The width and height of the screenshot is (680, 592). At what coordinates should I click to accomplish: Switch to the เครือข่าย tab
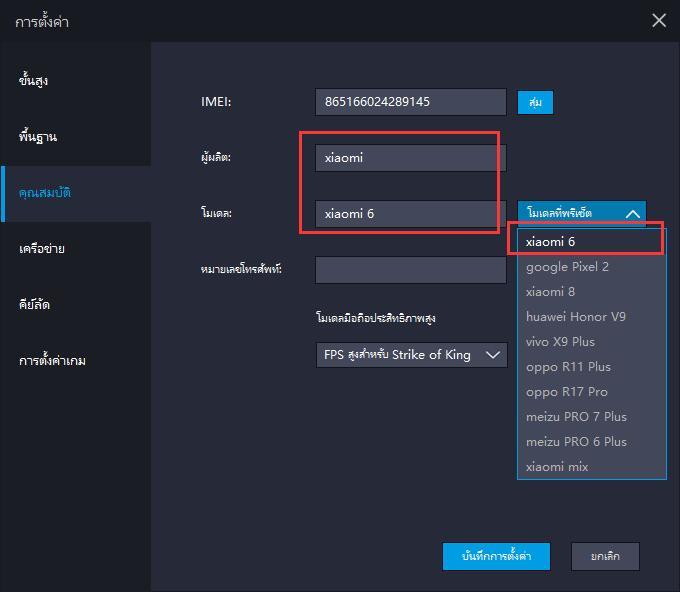coord(75,249)
